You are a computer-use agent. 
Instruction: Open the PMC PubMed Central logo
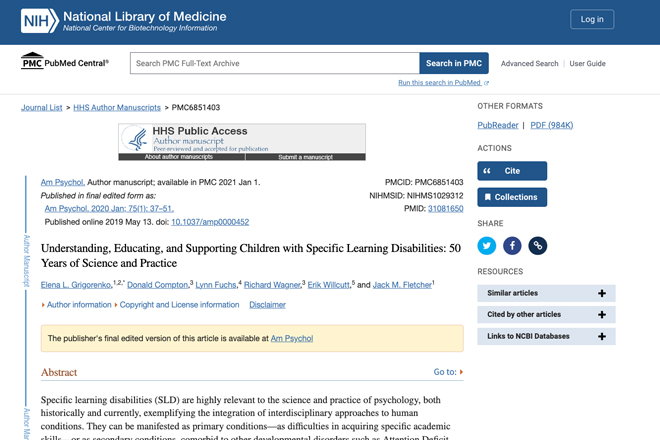(65, 61)
